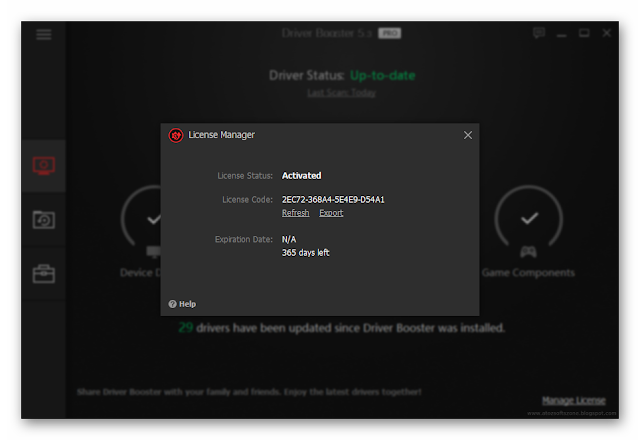Minimize the Driver Booster window
640x440 pixels.
(562, 36)
